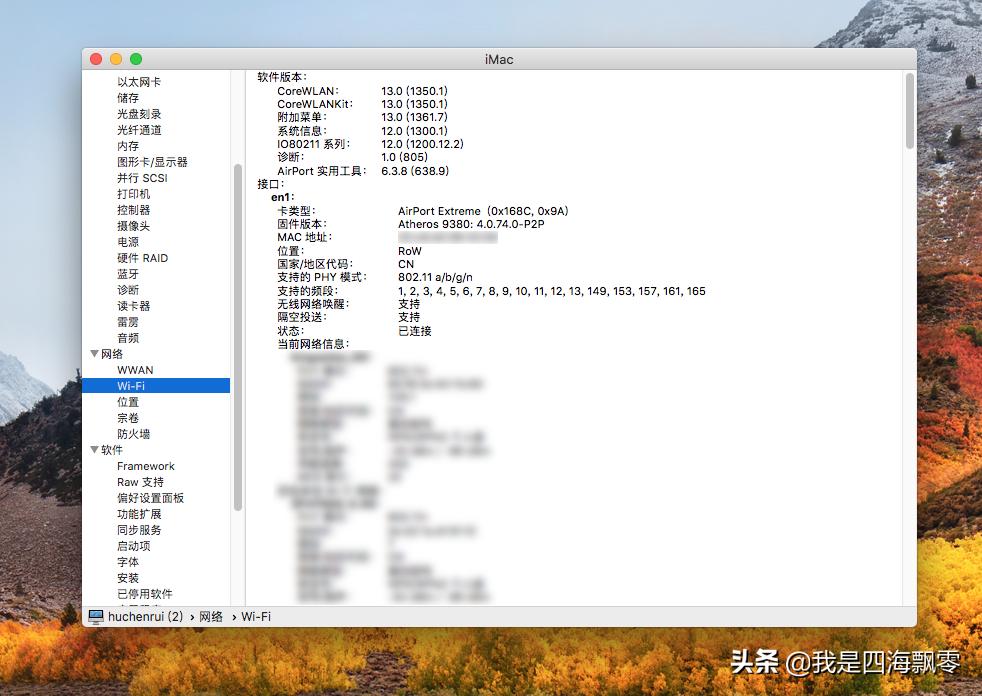The height and width of the screenshot is (696, 982).
Task: Click the detail pane vertical scrollbar
Action: point(909,111)
